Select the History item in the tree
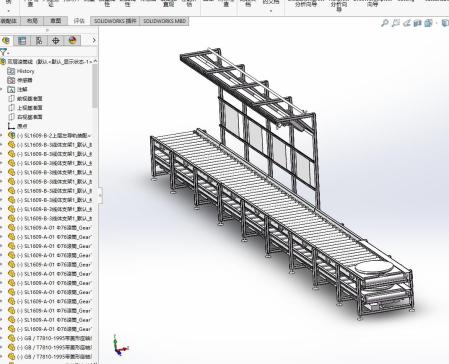The width and height of the screenshot is (449, 364). coord(25,71)
